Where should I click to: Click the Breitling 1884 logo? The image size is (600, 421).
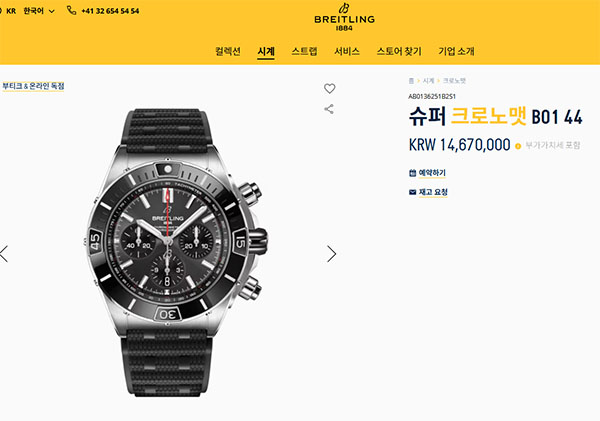pyautogui.click(x=344, y=17)
